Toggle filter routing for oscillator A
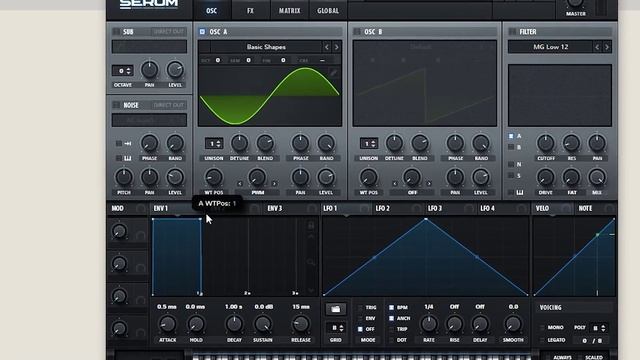Viewport: 640px width, 360px height. [511, 136]
